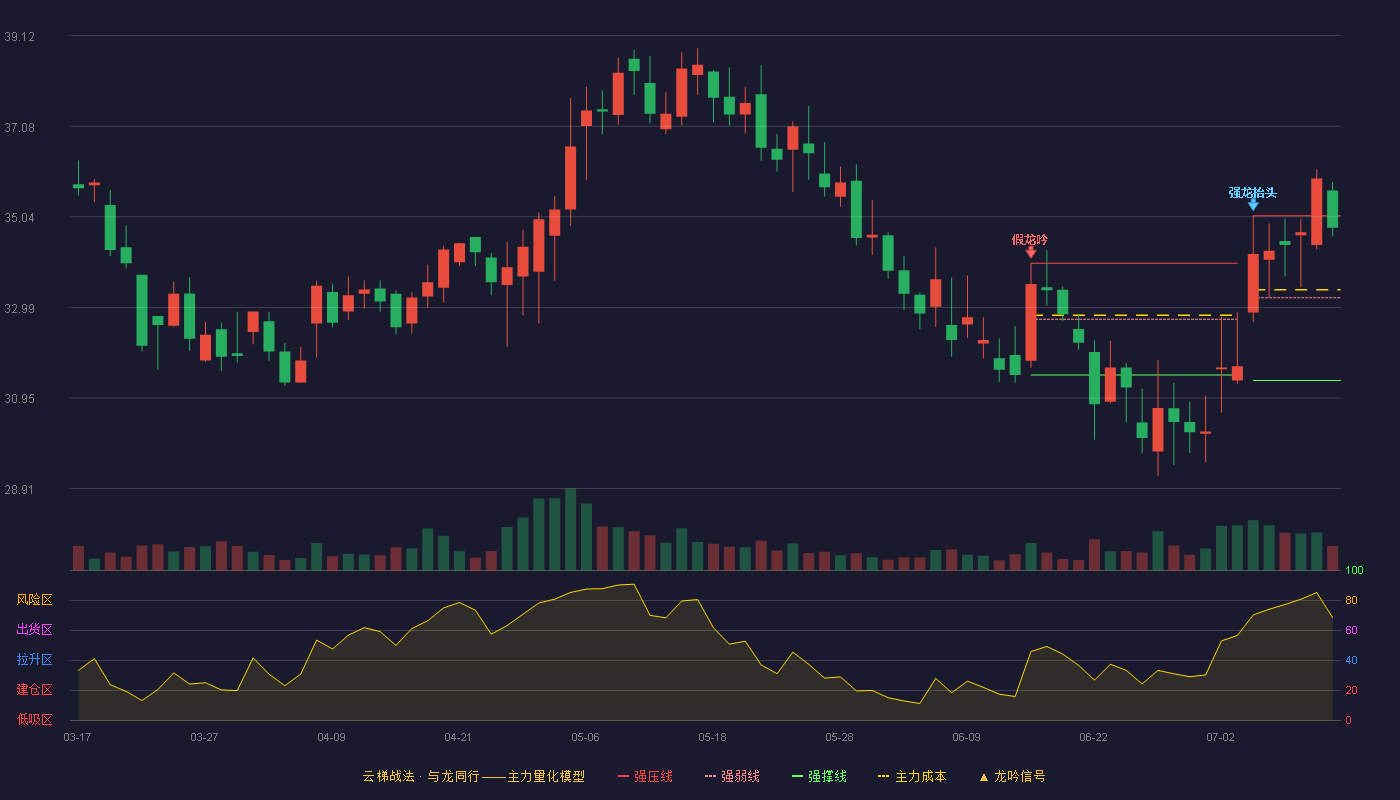Select the 03-27 date on the time axis
The image size is (1400, 800).
[x=204, y=737]
